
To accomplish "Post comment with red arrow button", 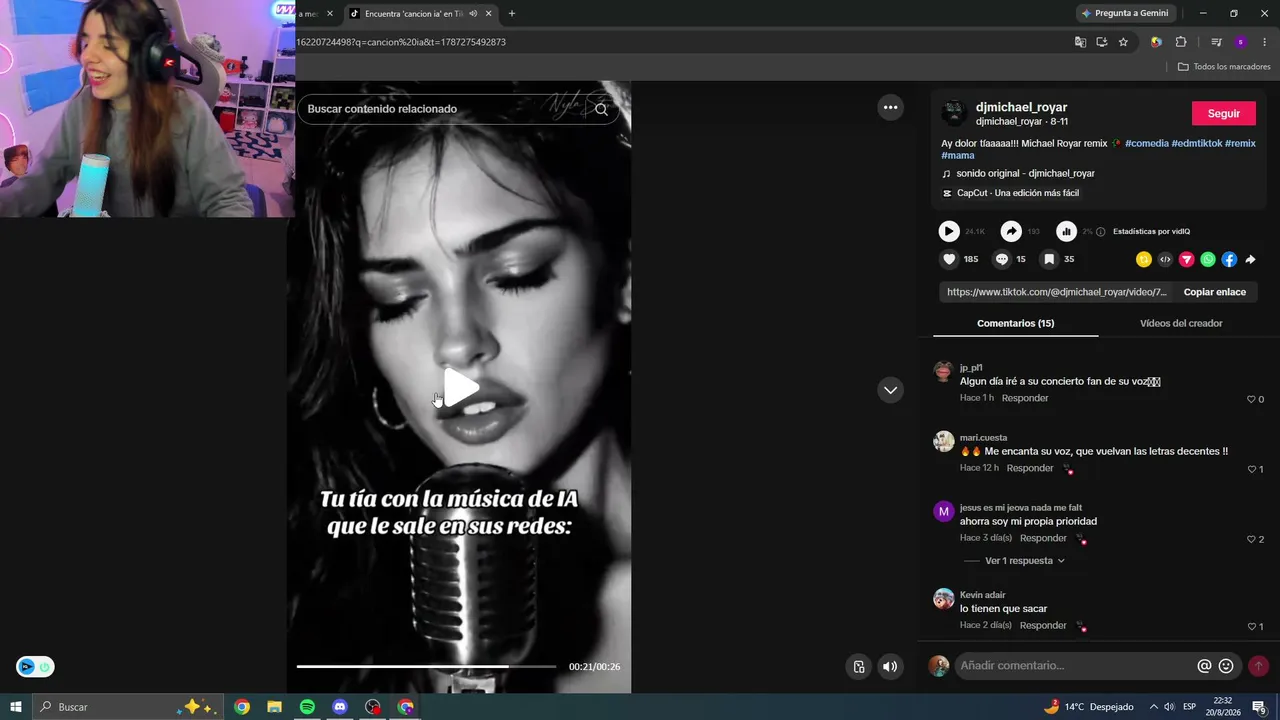I will click(x=1258, y=666).
